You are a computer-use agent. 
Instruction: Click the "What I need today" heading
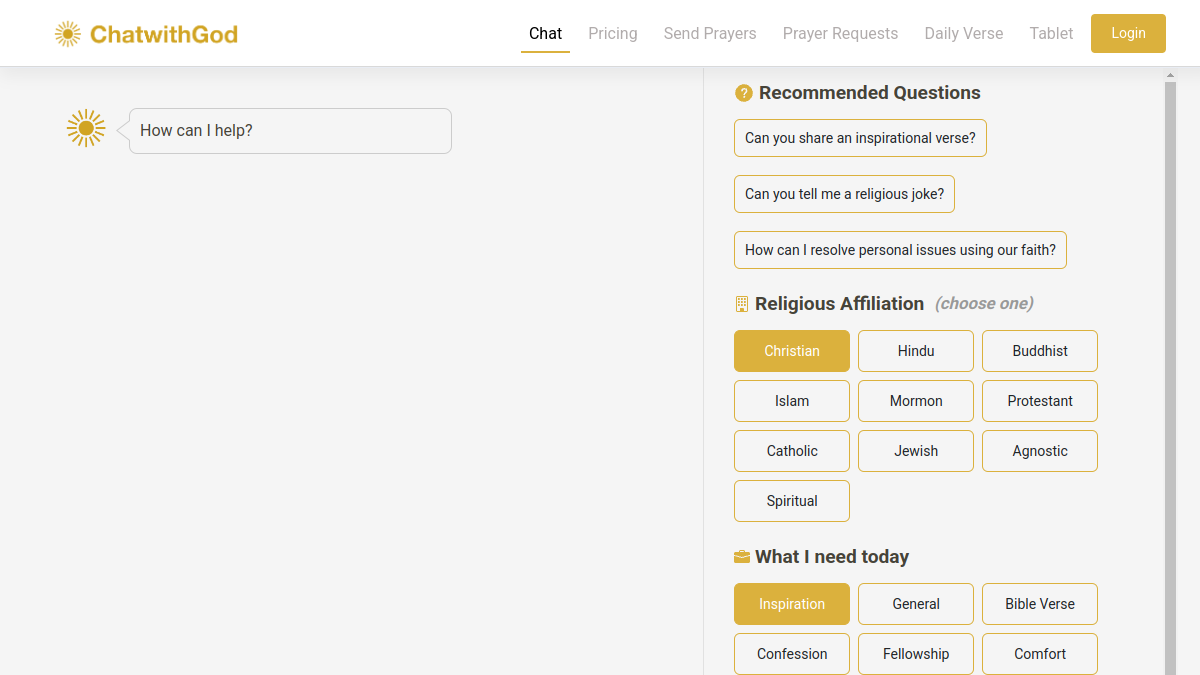832,557
